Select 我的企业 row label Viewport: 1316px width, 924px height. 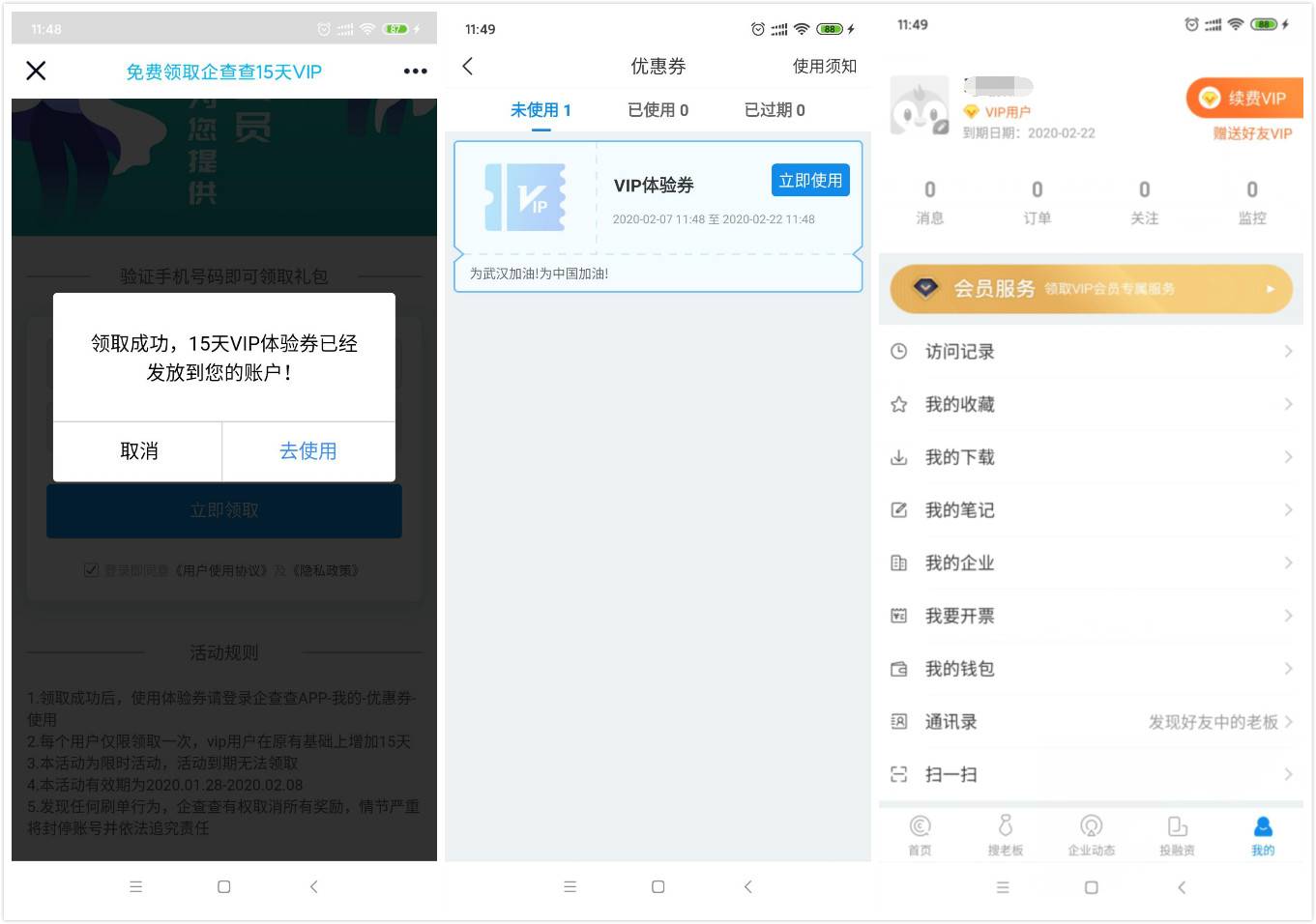coord(959,563)
